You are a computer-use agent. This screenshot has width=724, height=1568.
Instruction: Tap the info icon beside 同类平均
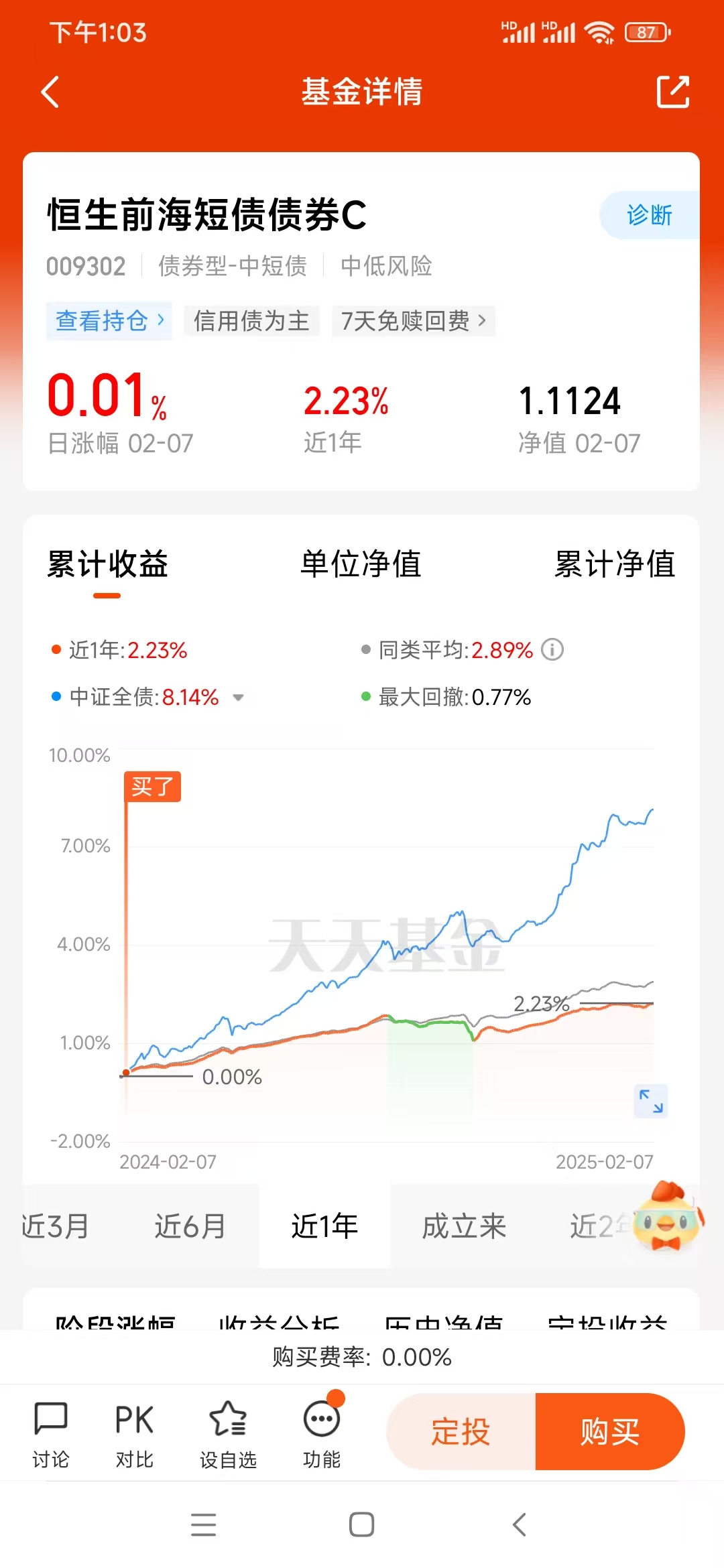(x=552, y=649)
